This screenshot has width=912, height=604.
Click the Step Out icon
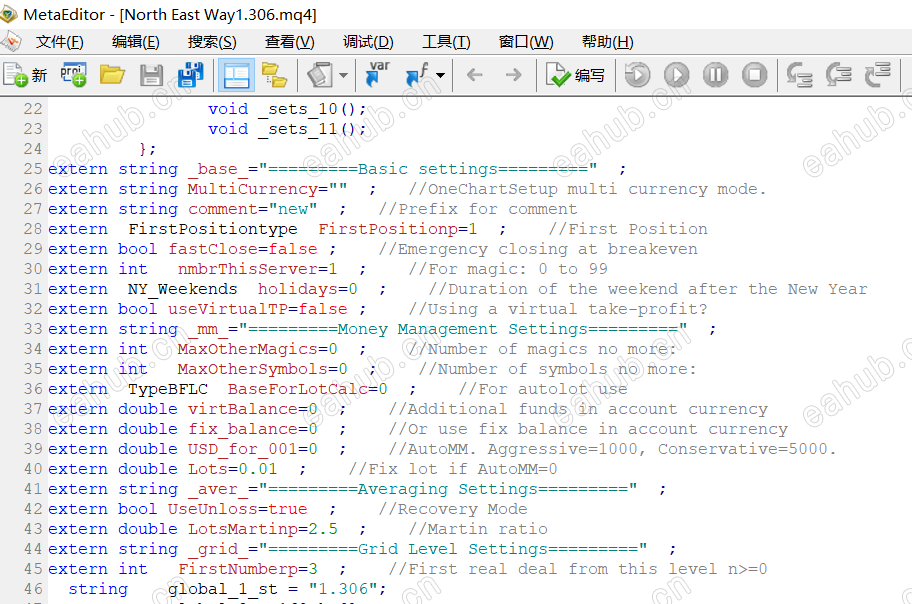pos(878,74)
